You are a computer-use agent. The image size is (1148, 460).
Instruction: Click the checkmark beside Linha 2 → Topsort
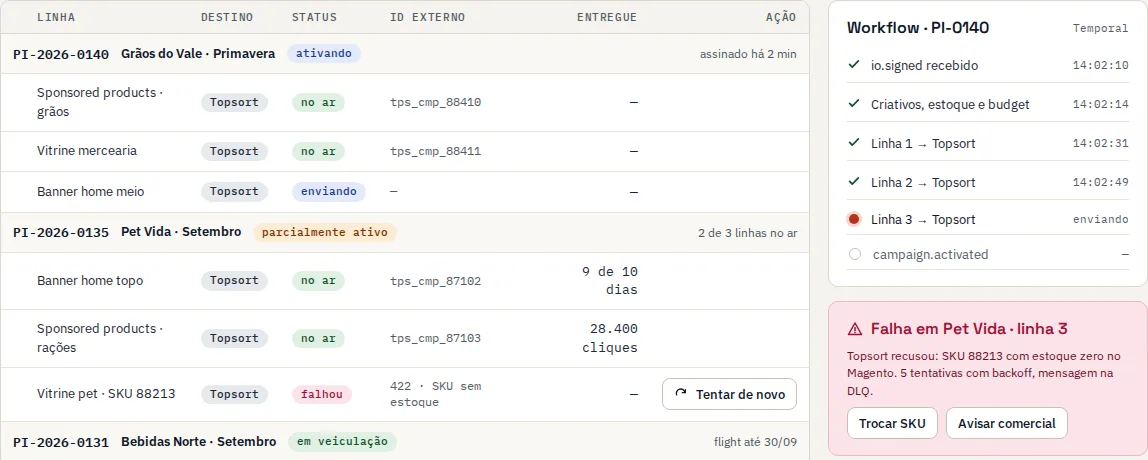click(854, 182)
